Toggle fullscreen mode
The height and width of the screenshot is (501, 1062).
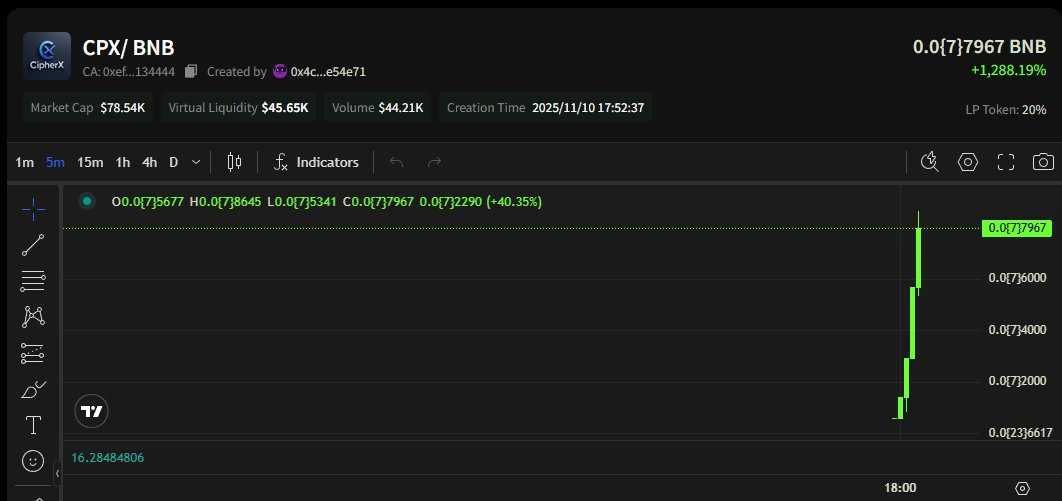(1006, 162)
